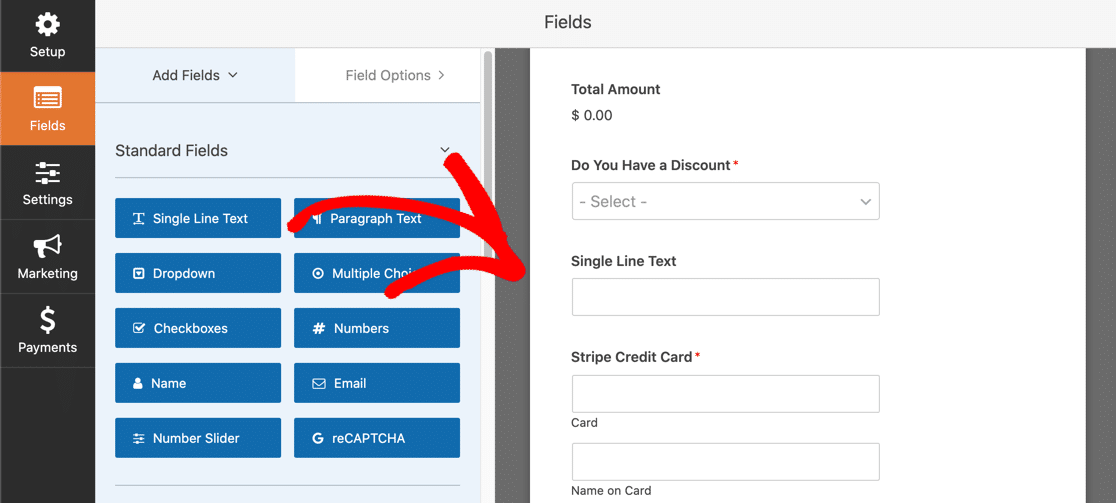Open the Marketing megaphone icon
1116x503 pixels.
click(x=48, y=247)
